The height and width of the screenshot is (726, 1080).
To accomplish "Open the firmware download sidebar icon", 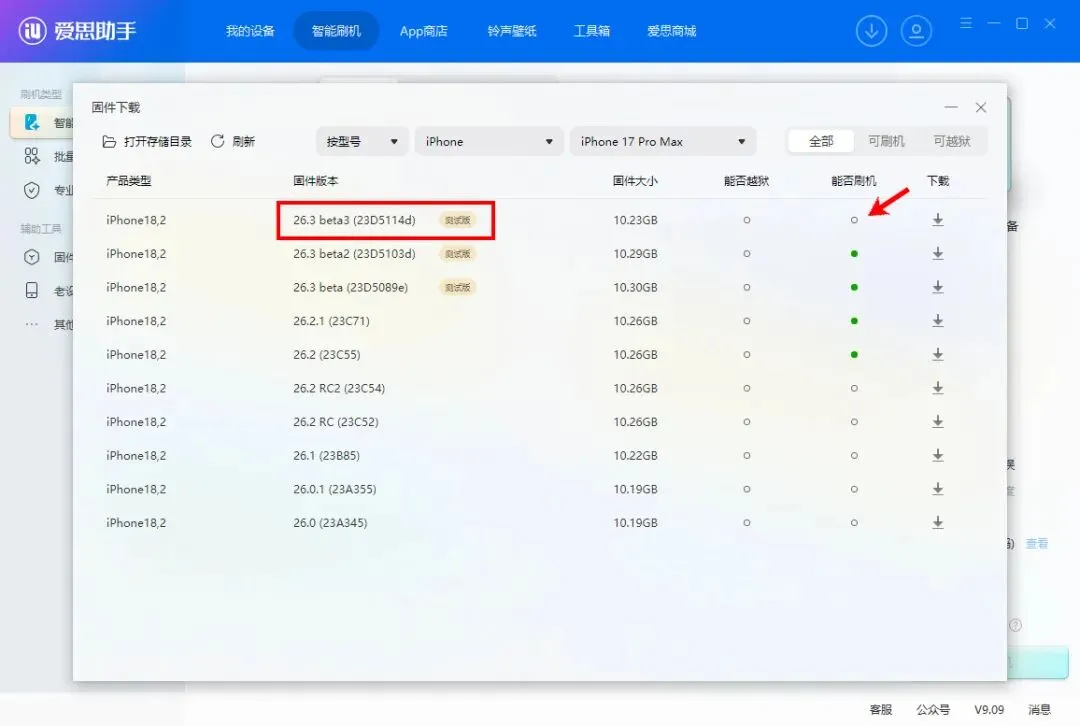I will (x=32, y=257).
